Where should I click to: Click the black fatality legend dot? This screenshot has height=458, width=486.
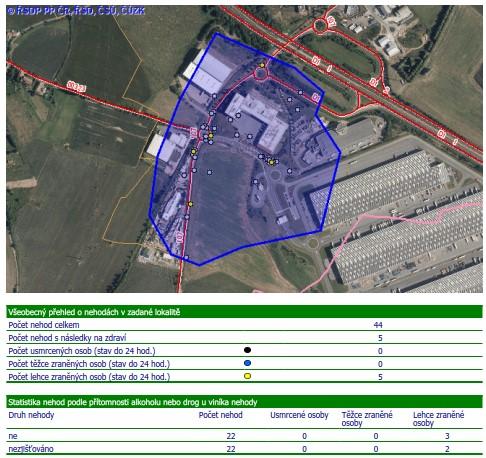[247, 350]
